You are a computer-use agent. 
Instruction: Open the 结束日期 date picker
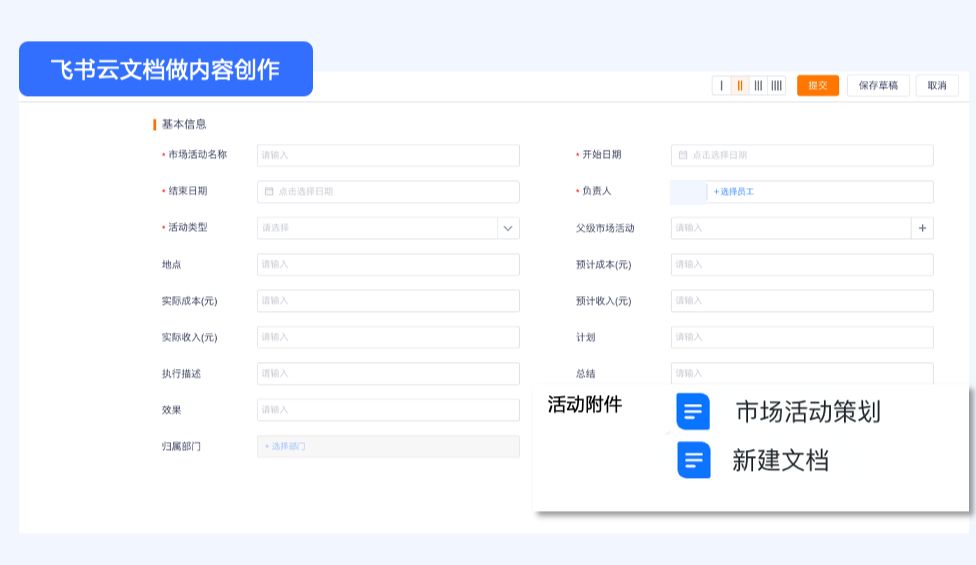(388, 192)
